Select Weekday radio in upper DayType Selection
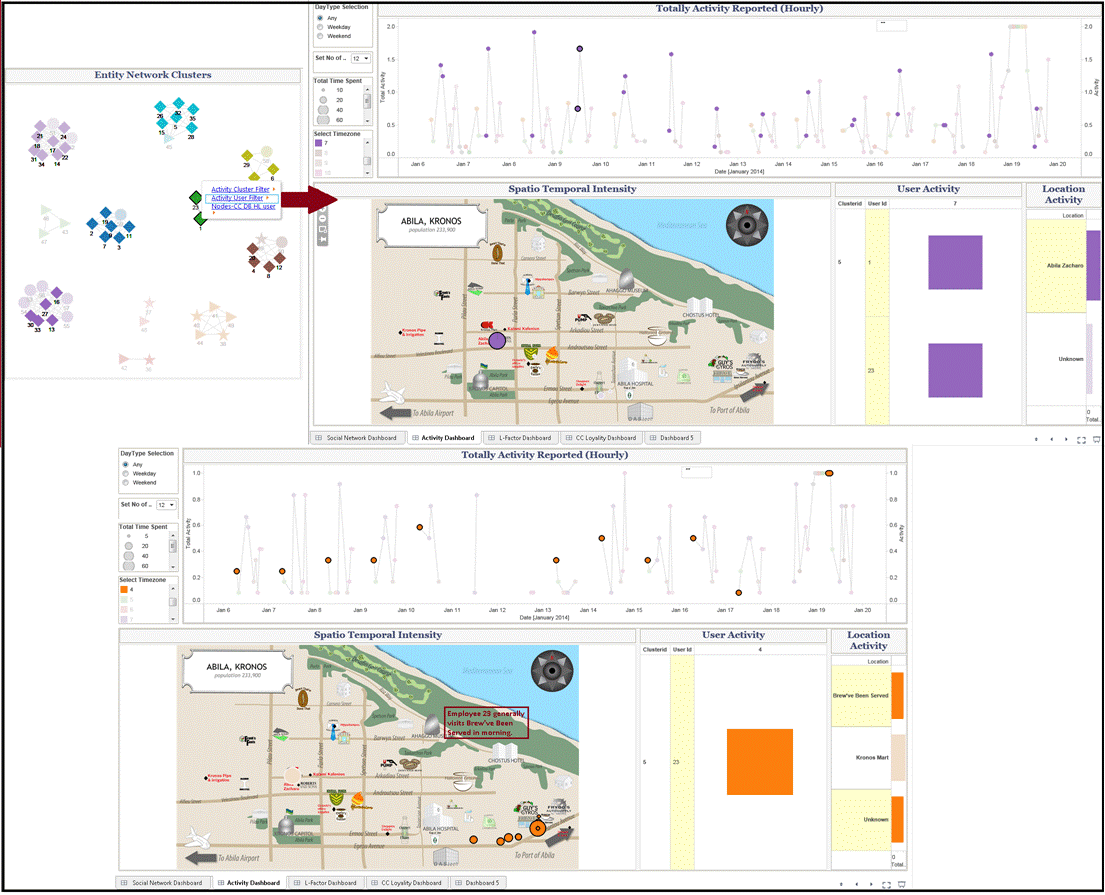Screen dimensions: 1105x895 (319, 26)
